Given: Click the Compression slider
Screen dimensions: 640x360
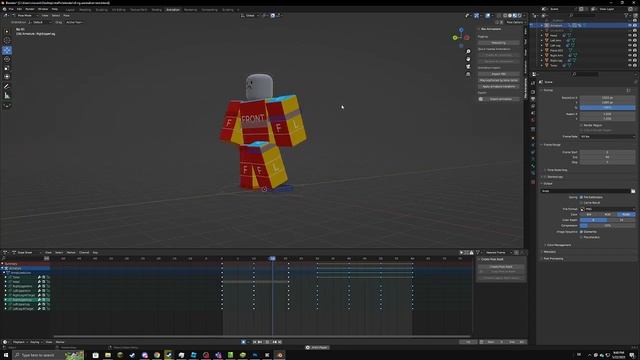Looking at the screenshot, I should point(608,225).
